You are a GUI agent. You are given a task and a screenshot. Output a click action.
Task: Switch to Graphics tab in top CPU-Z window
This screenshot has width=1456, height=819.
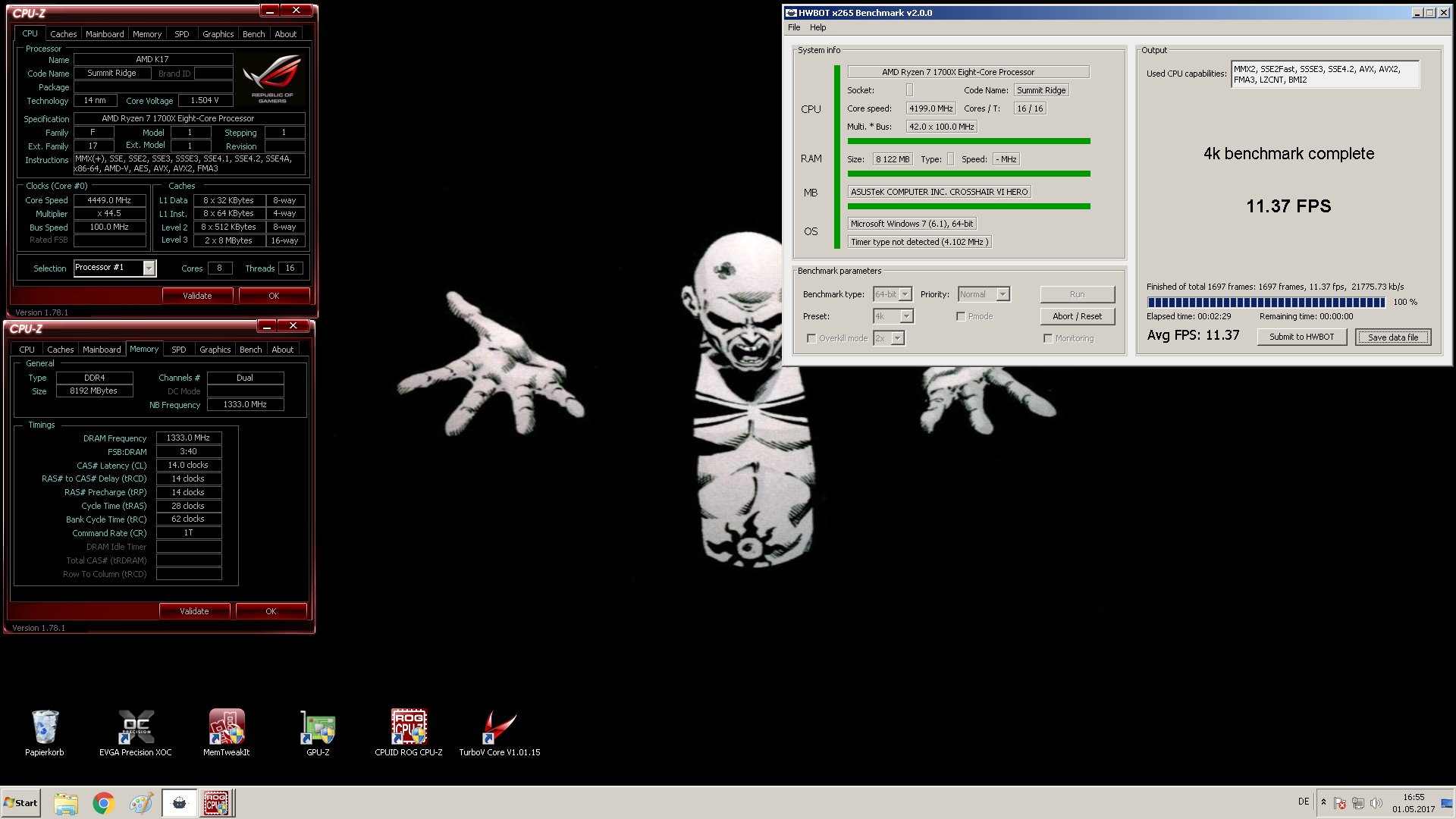tap(218, 34)
